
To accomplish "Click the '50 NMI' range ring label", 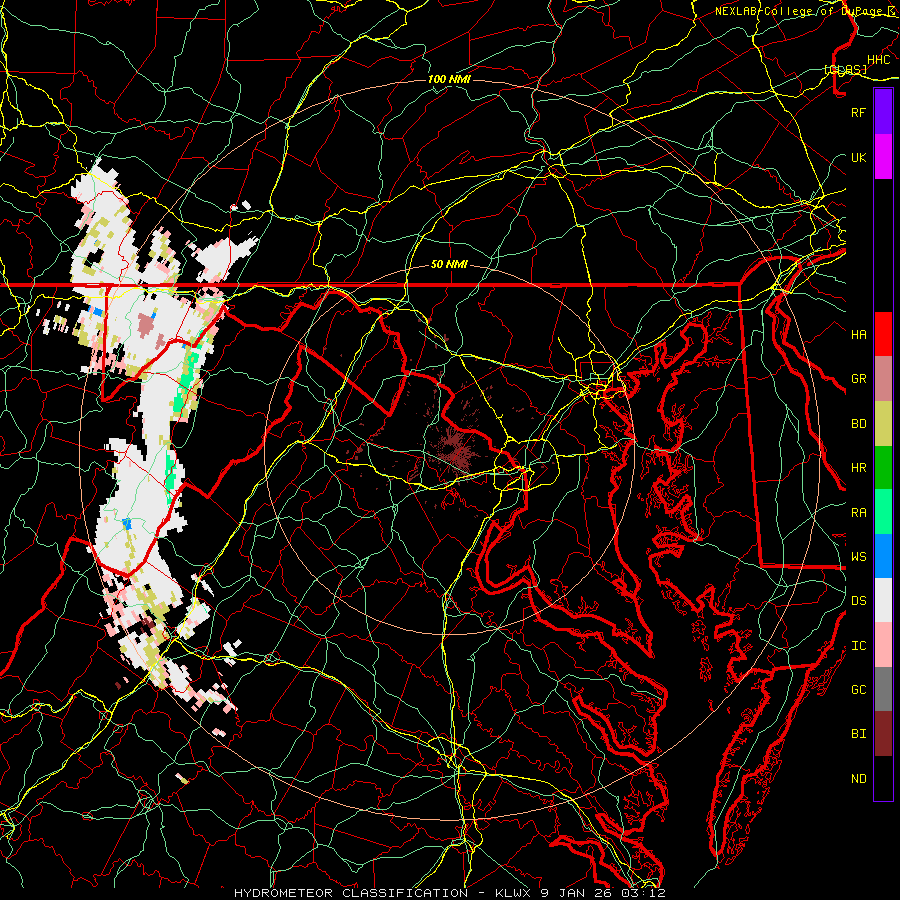I will (449, 264).
